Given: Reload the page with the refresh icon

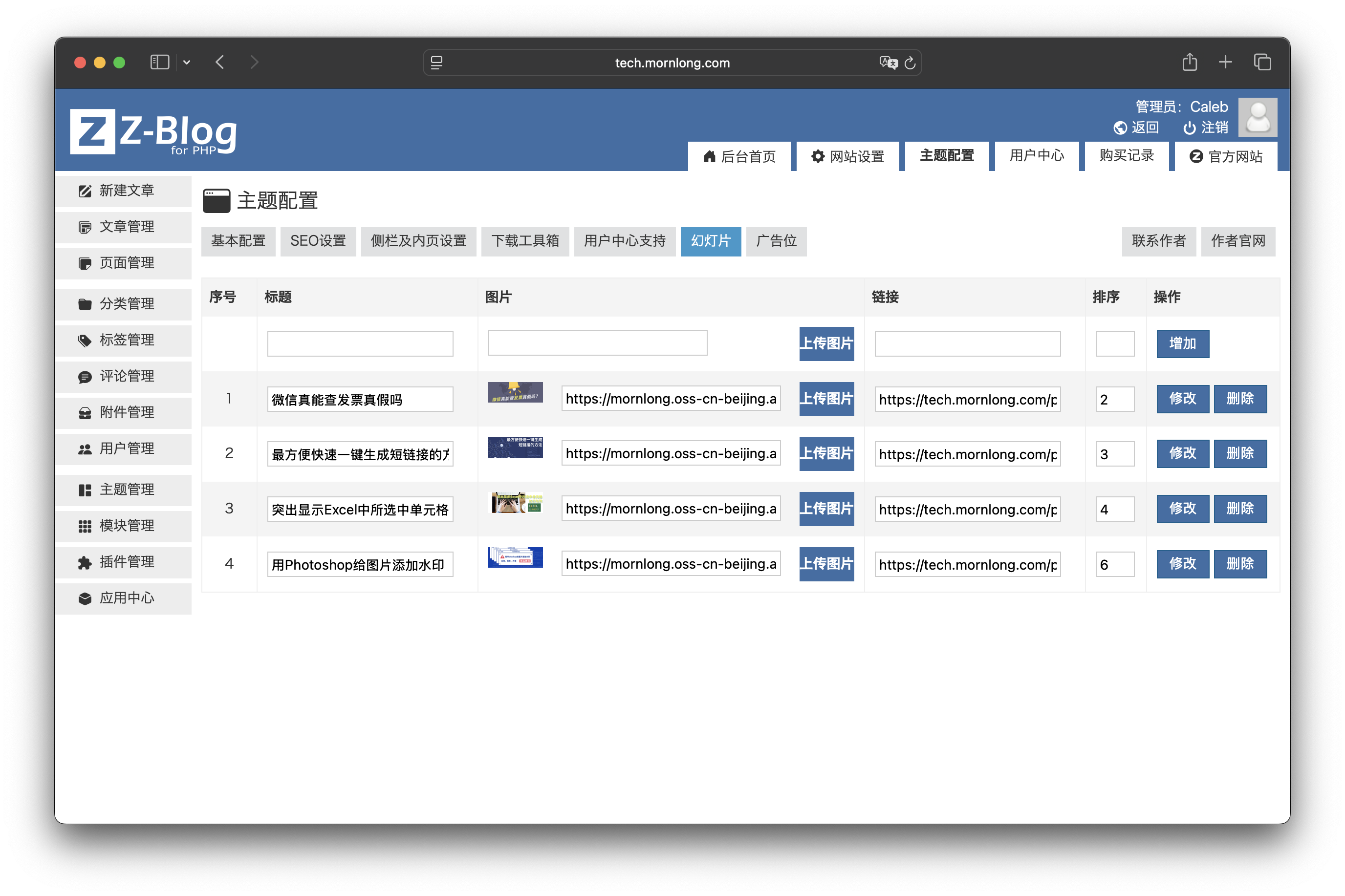Looking at the screenshot, I should (x=910, y=63).
